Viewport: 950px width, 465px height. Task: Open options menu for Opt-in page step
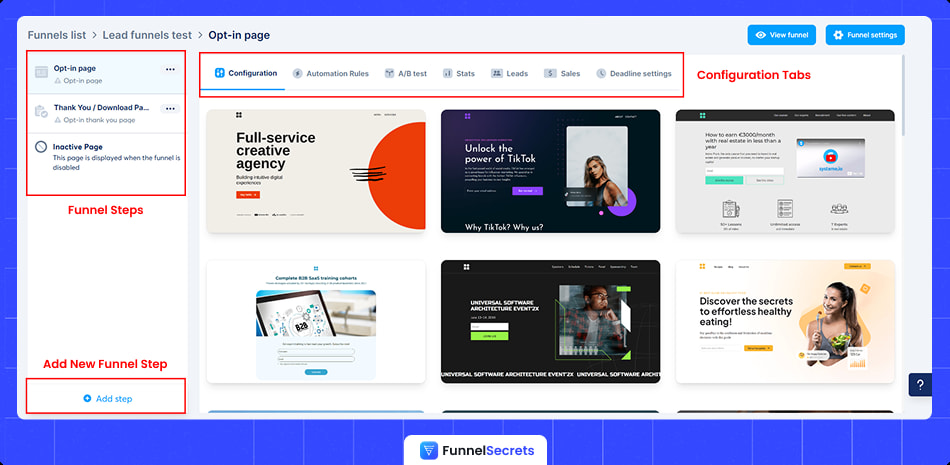[x=170, y=70]
